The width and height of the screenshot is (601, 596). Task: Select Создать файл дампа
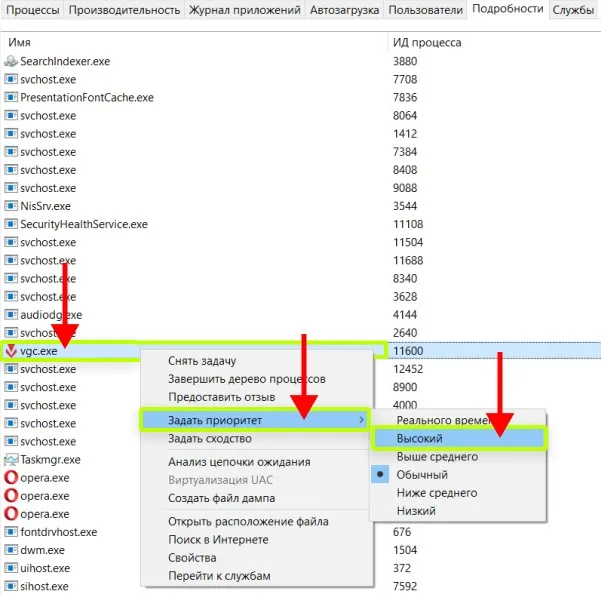click(x=257, y=498)
